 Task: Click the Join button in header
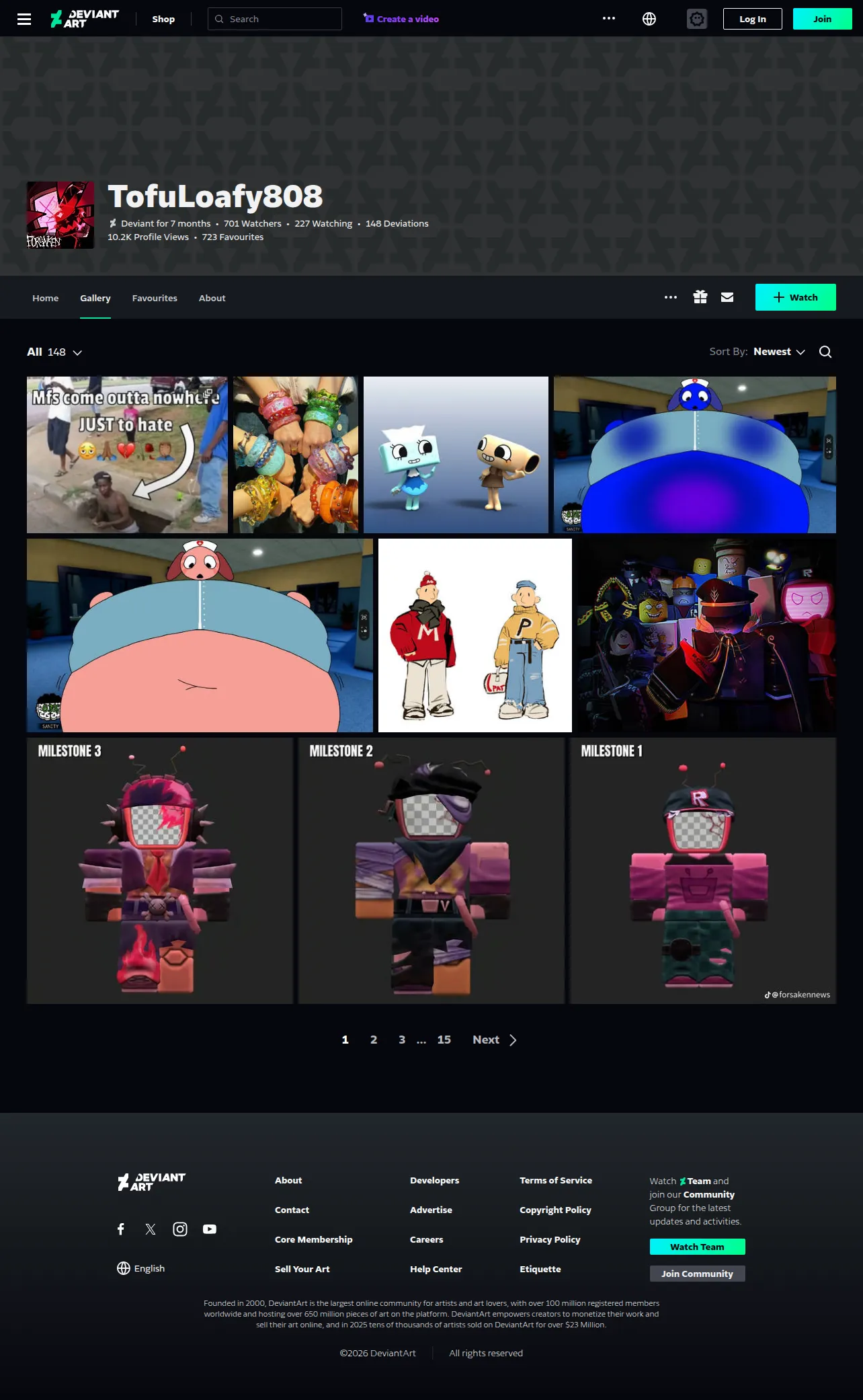(x=823, y=19)
